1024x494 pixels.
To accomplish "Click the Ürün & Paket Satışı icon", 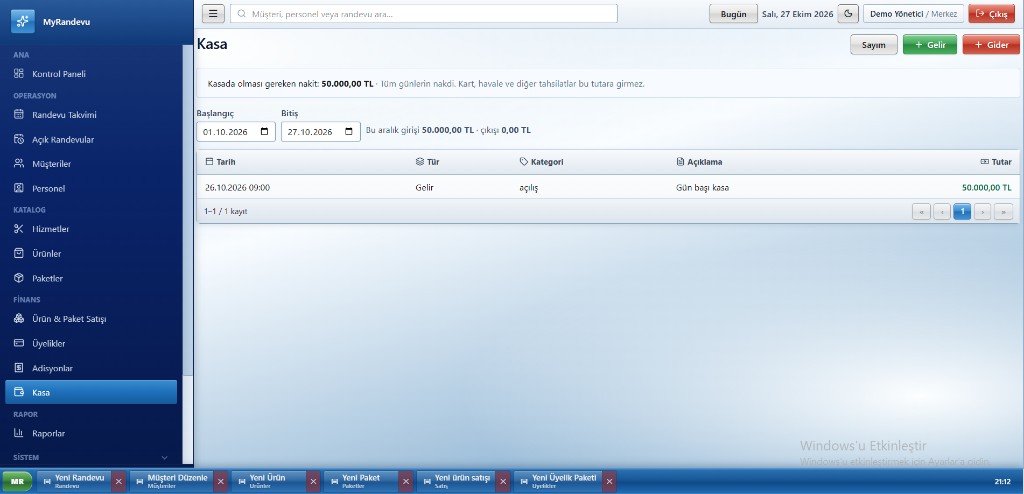I will coord(19,319).
